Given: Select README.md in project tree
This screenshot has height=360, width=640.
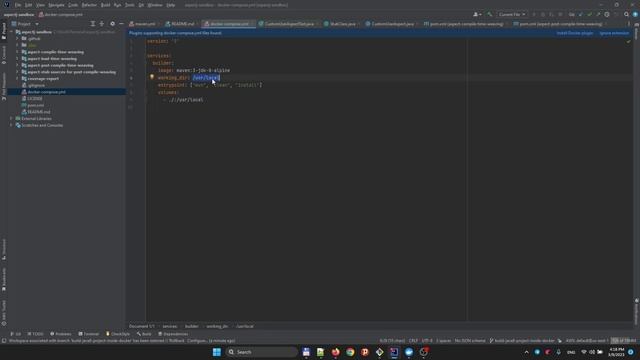Looking at the screenshot, I should 38,112.
